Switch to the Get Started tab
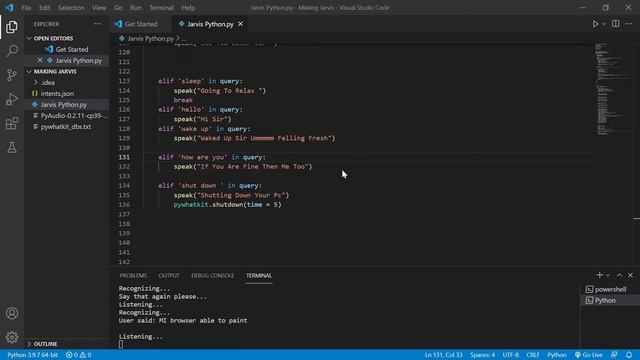 (x=141, y=24)
